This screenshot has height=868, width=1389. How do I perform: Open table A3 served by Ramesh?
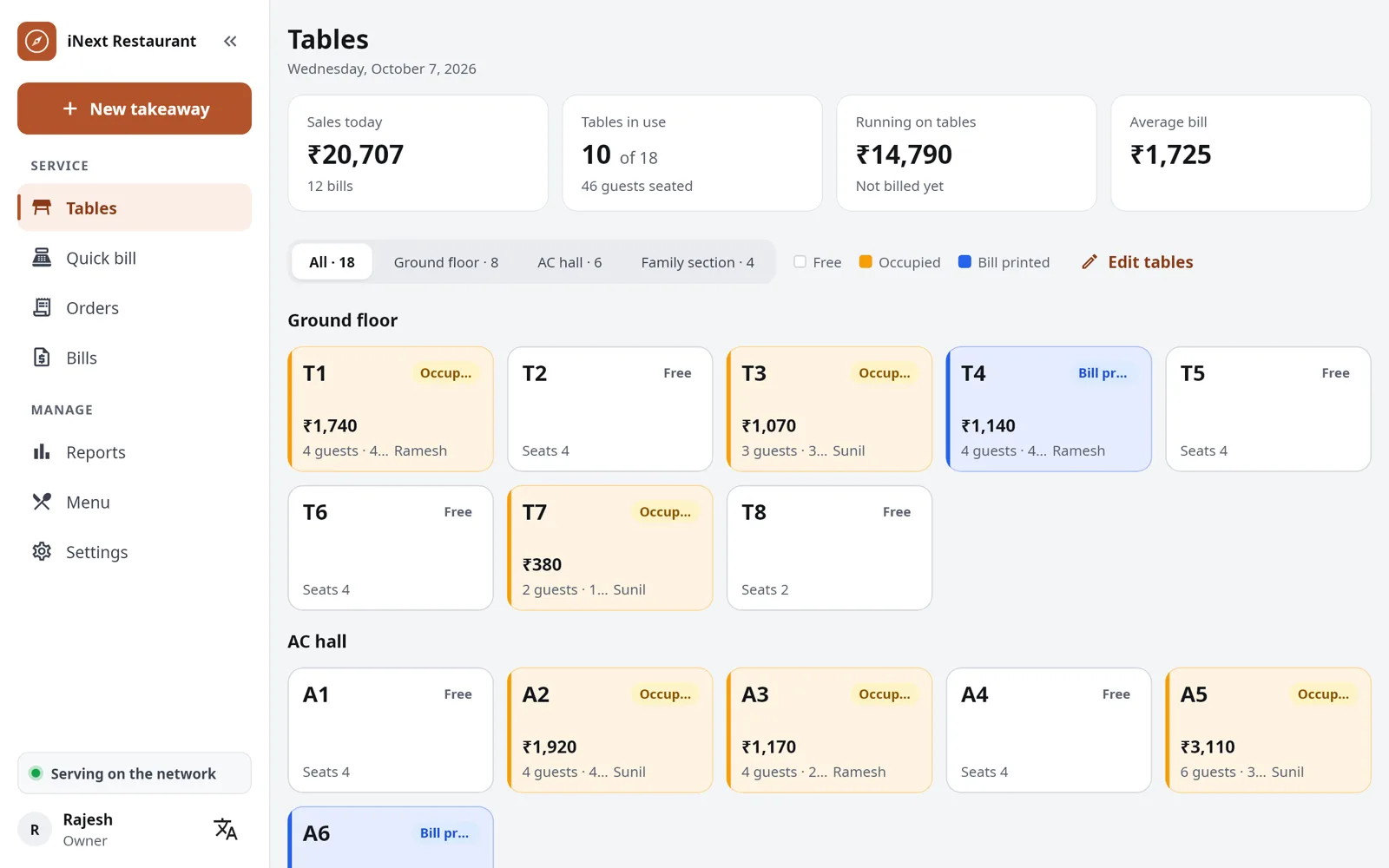click(x=830, y=730)
